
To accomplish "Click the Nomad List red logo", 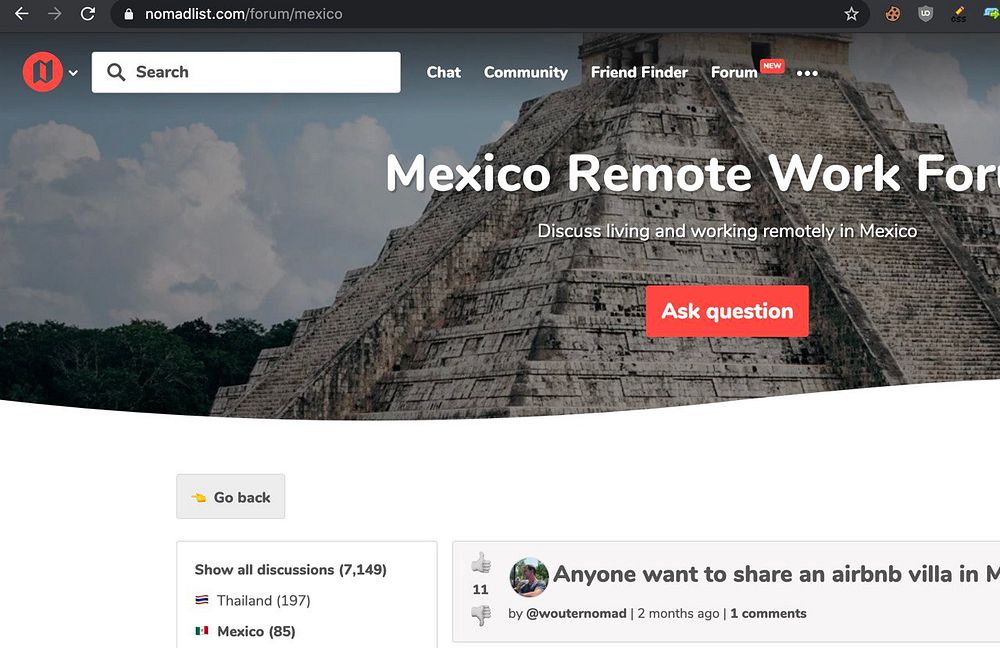I will pos(43,72).
